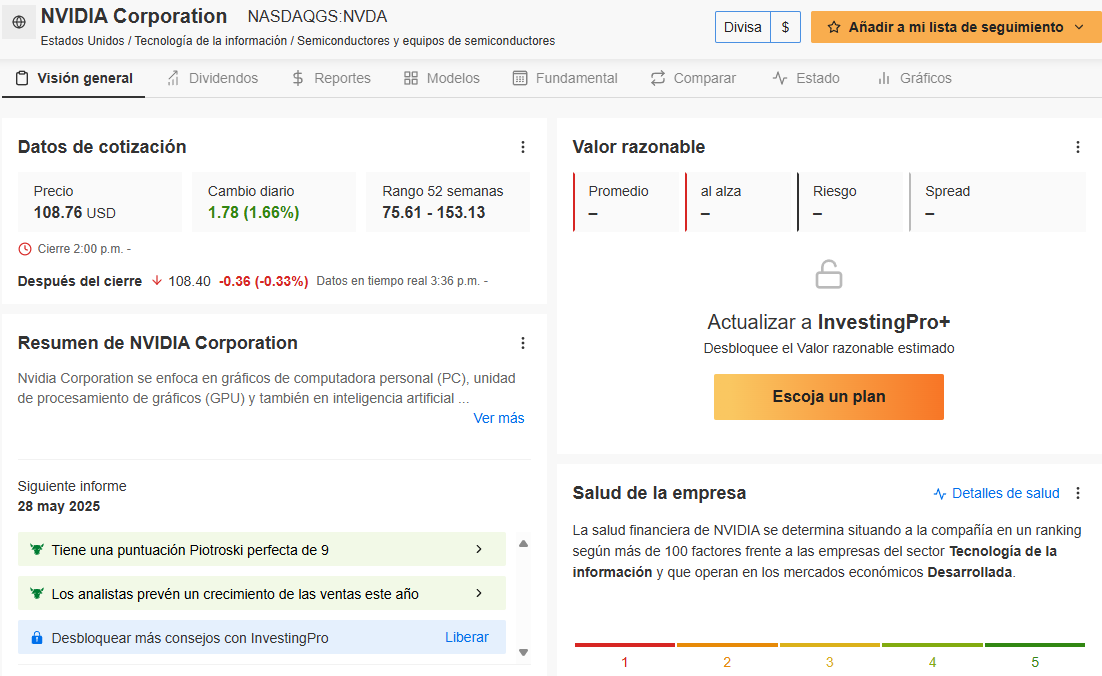Click the Dividendos tab chart icon
This screenshot has width=1102, height=676.
tap(173, 78)
